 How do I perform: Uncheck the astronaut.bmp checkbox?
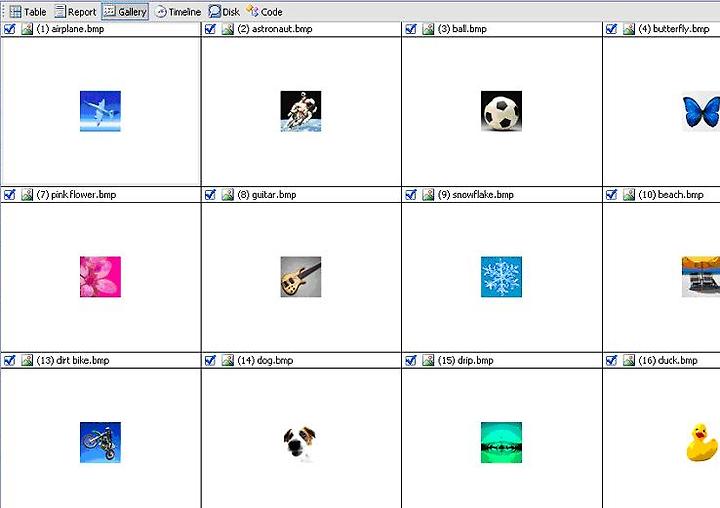(x=210, y=29)
